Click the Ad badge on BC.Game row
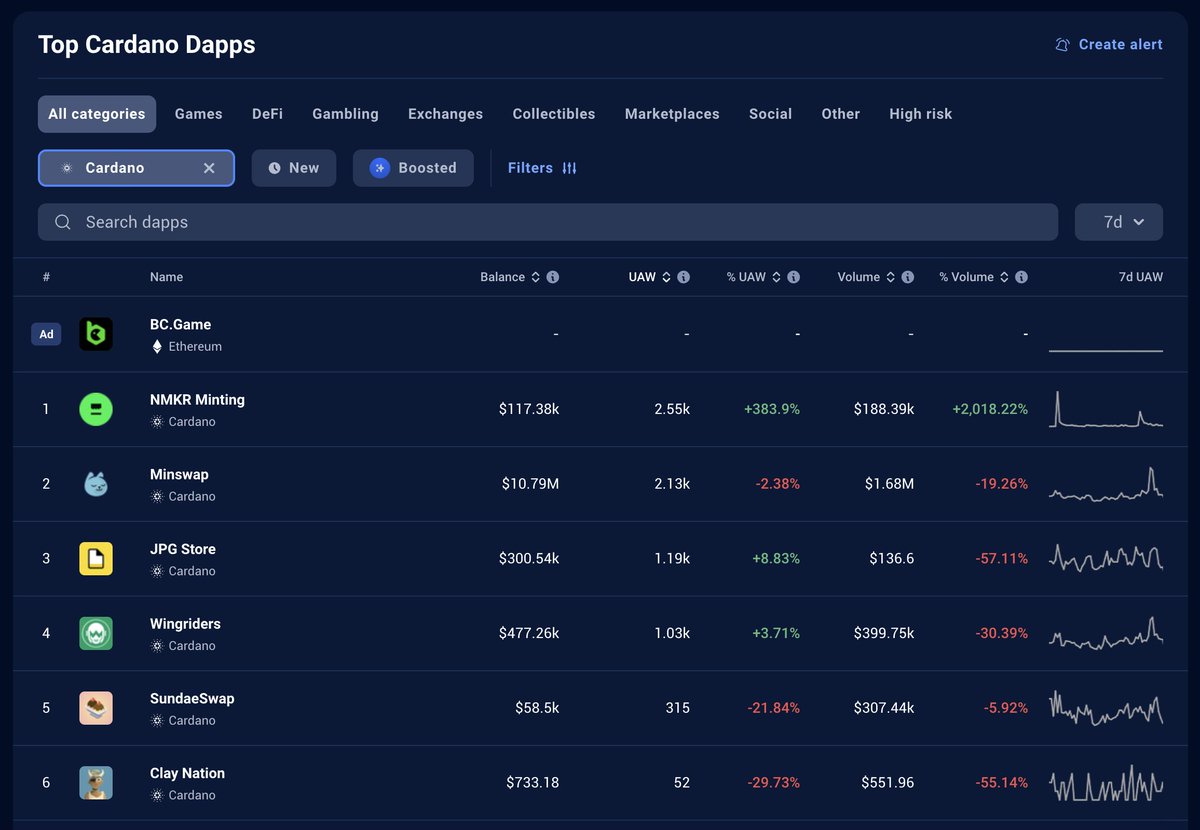Screen dimensions: 1200x830 pyautogui.click(x=46, y=334)
